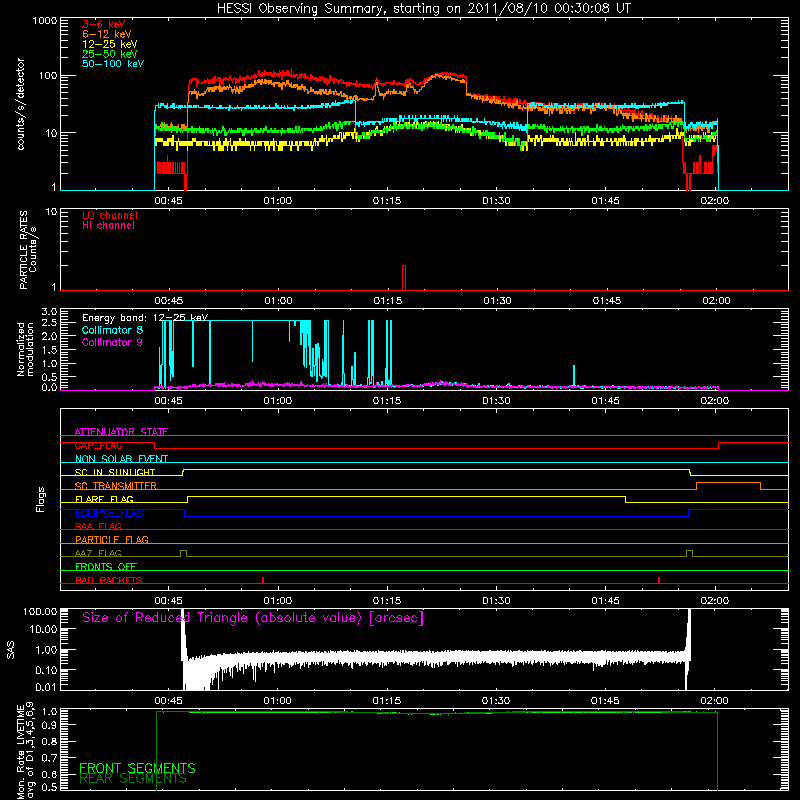This screenshot has height=800, width=800.
Task: Click the 02:00 time label under the particle rates panel
Action: point(716,301)
